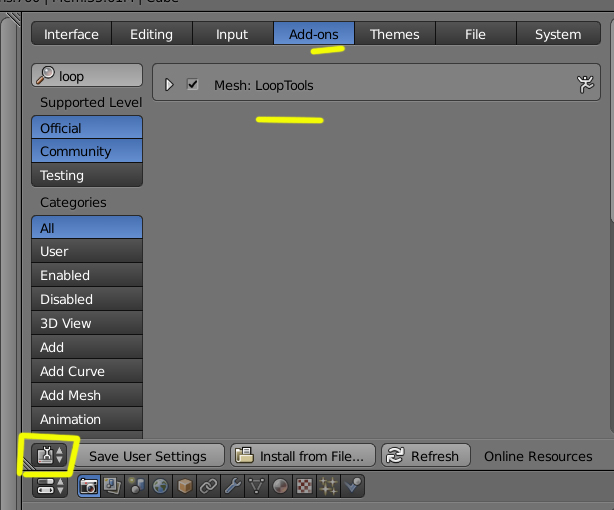614x510 pixels.
Task: Open the Properties editor type selector
Action: click(x=50, y=486)
